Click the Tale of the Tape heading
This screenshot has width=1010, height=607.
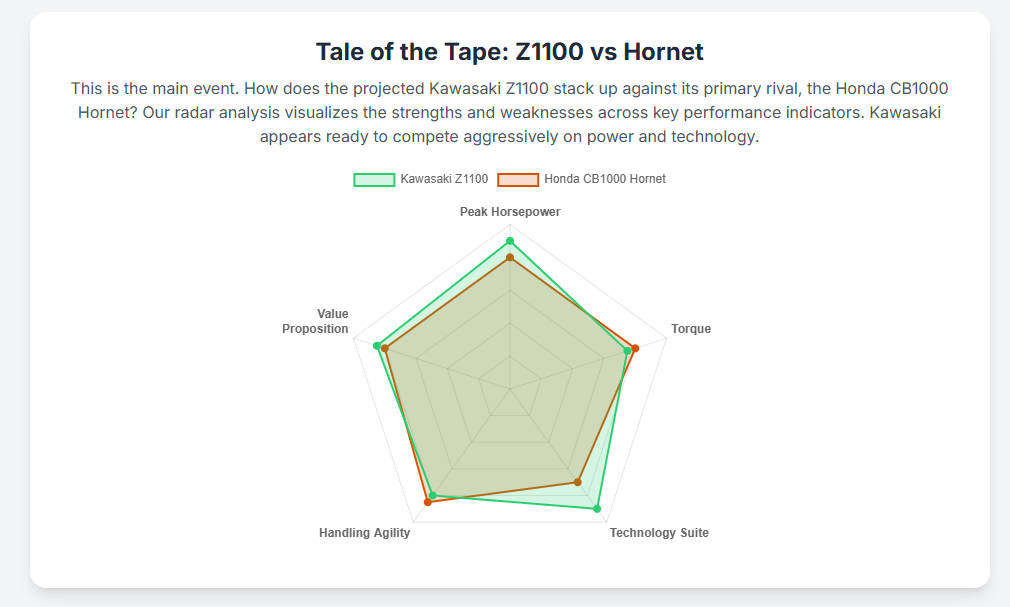510,52
